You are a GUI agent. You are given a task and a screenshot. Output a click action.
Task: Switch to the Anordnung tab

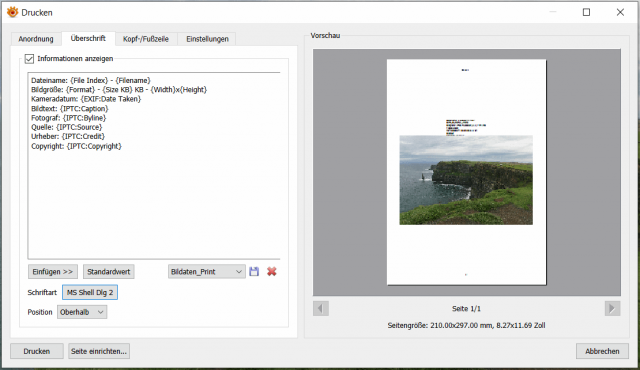[36, 39]
